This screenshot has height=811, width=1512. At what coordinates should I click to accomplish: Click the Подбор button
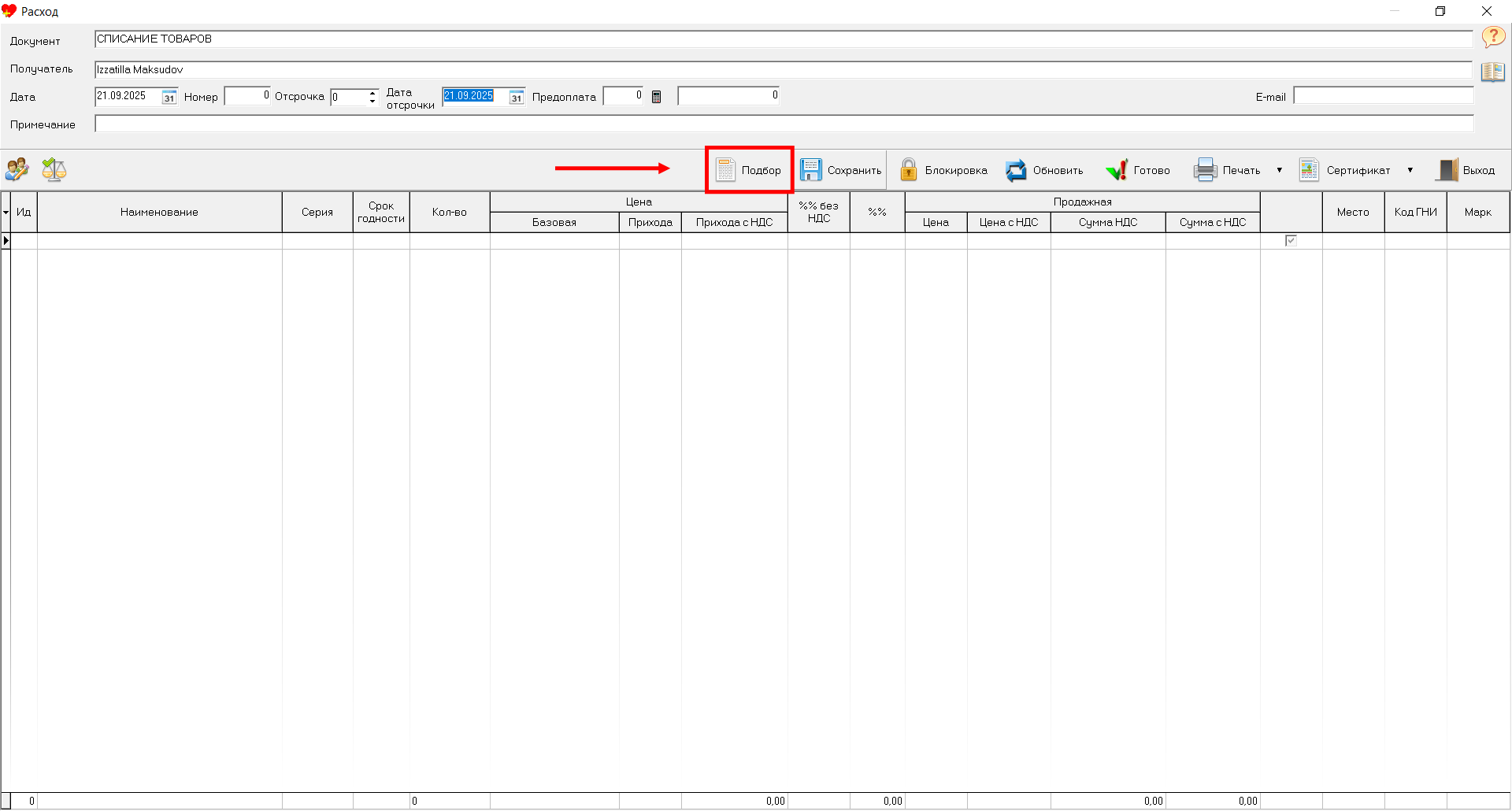[x=749, y=170]
